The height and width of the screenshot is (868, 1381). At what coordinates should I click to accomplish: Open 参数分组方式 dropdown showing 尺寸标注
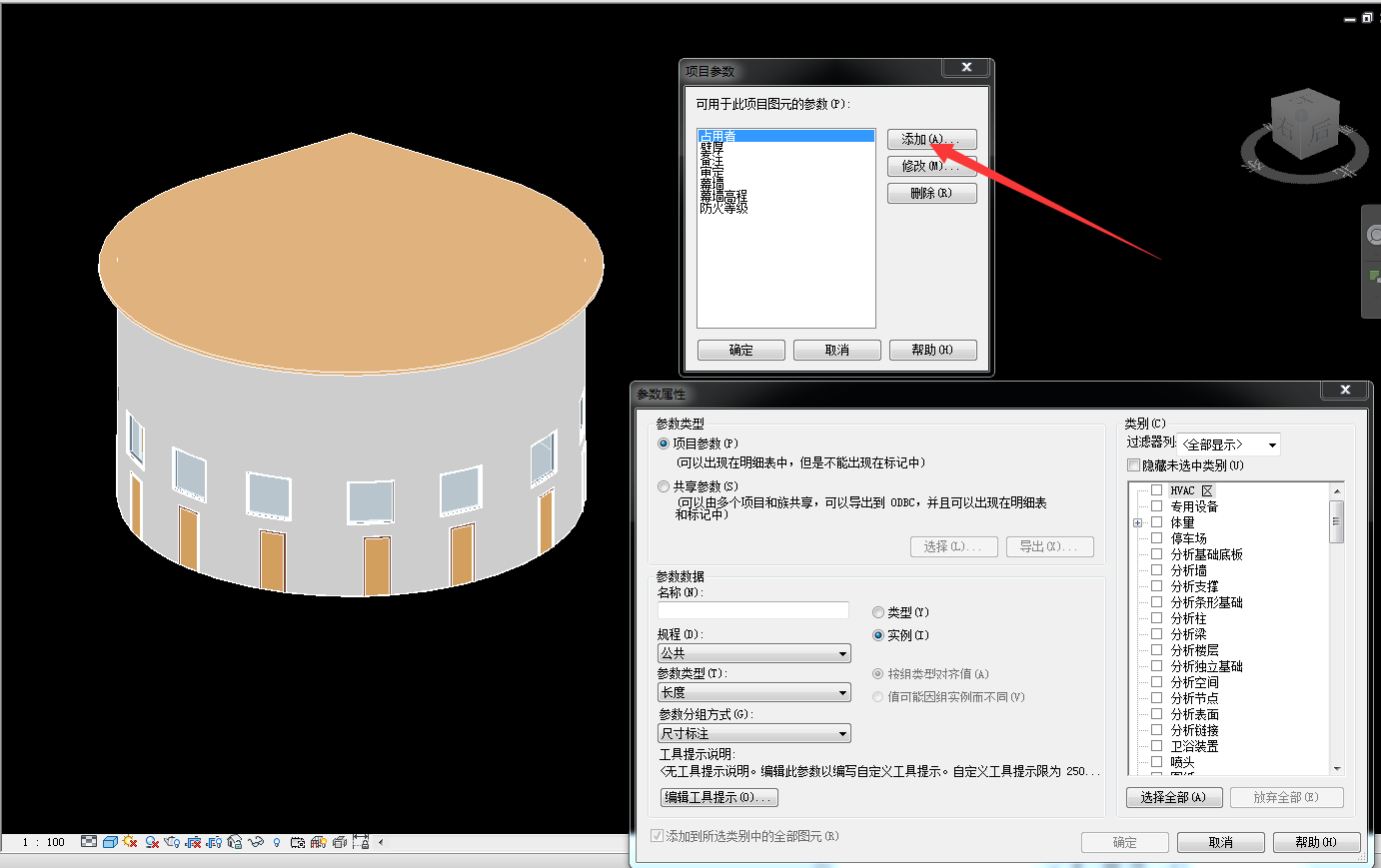coord(753,733)
